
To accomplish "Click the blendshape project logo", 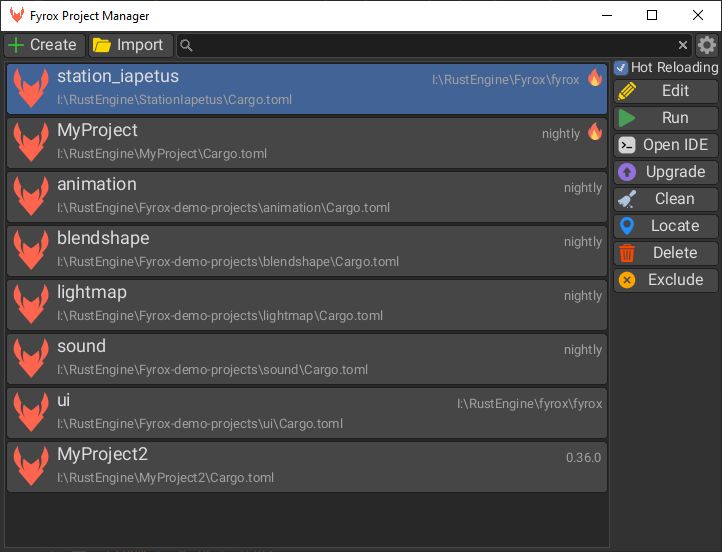I will pyautogui.click(x=31, y=250).
